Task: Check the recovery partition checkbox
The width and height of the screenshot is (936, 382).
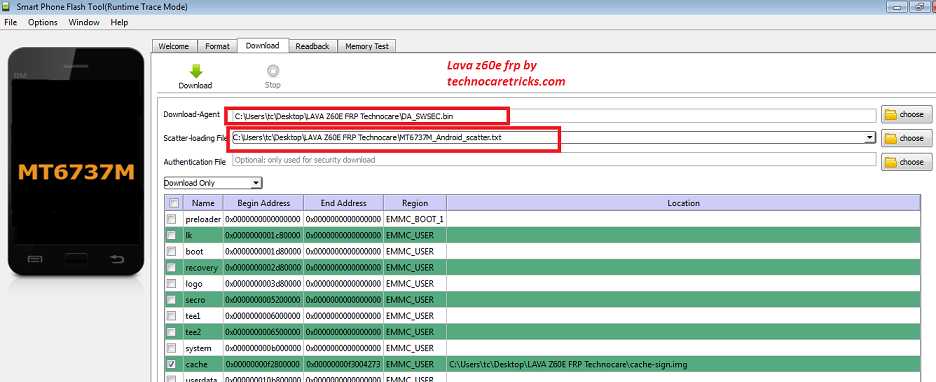Action: 172,267
